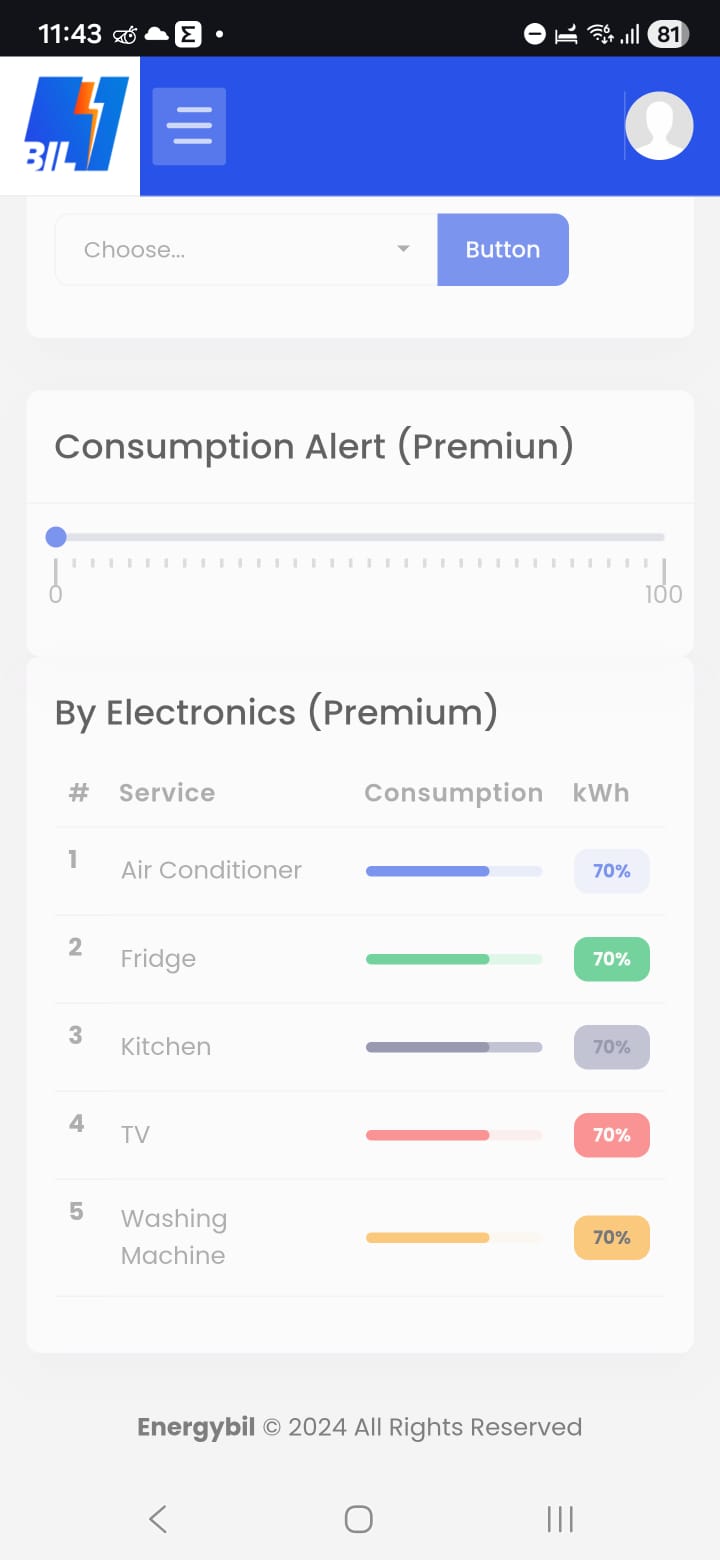Click the Service column header
This screenshot has height=1560, width=720.
[167, 793]
